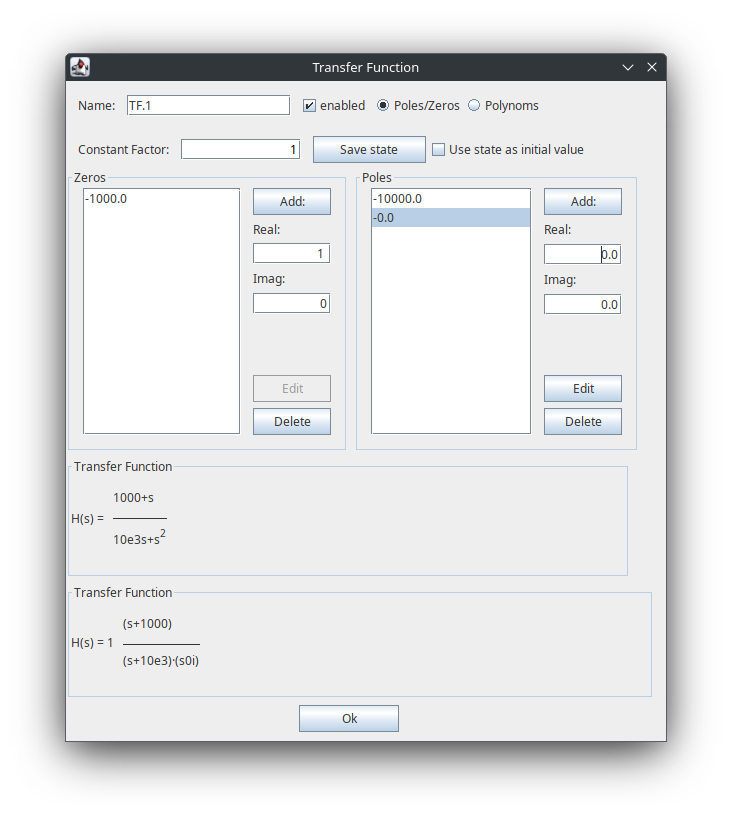The image size is (732, 819).
Task: Click the Real field in Poles panel
Action: (x=583, y=254)
